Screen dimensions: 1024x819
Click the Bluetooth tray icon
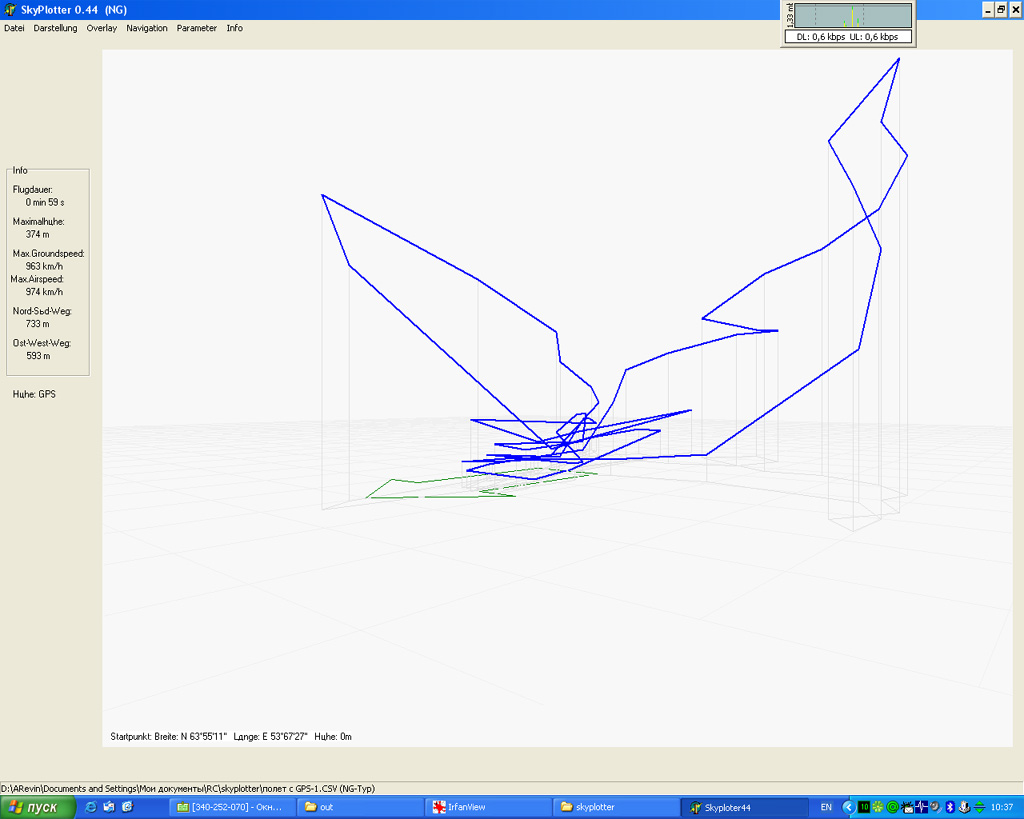click(x=950, y=807)
